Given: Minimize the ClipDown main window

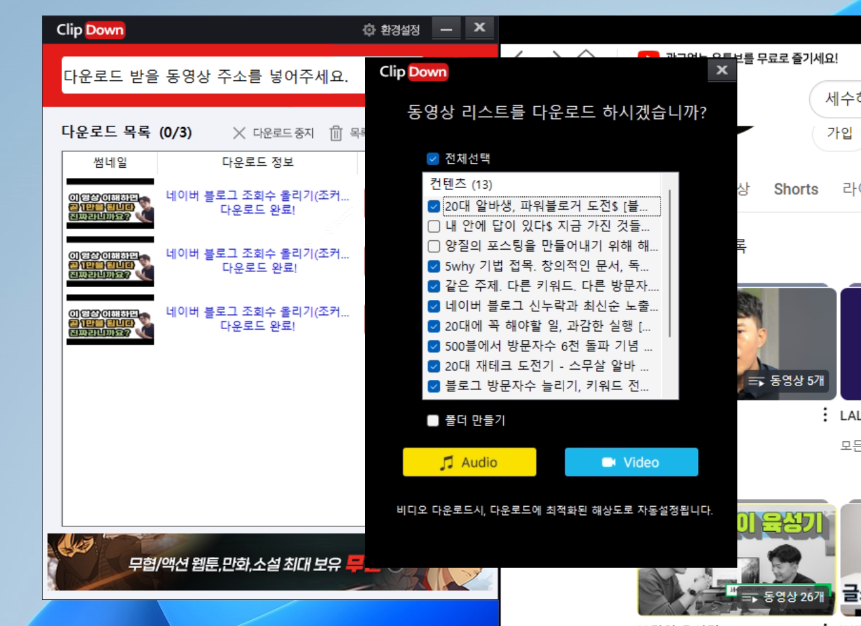Looking at the screenshot, I should click(x=446, y=29).
